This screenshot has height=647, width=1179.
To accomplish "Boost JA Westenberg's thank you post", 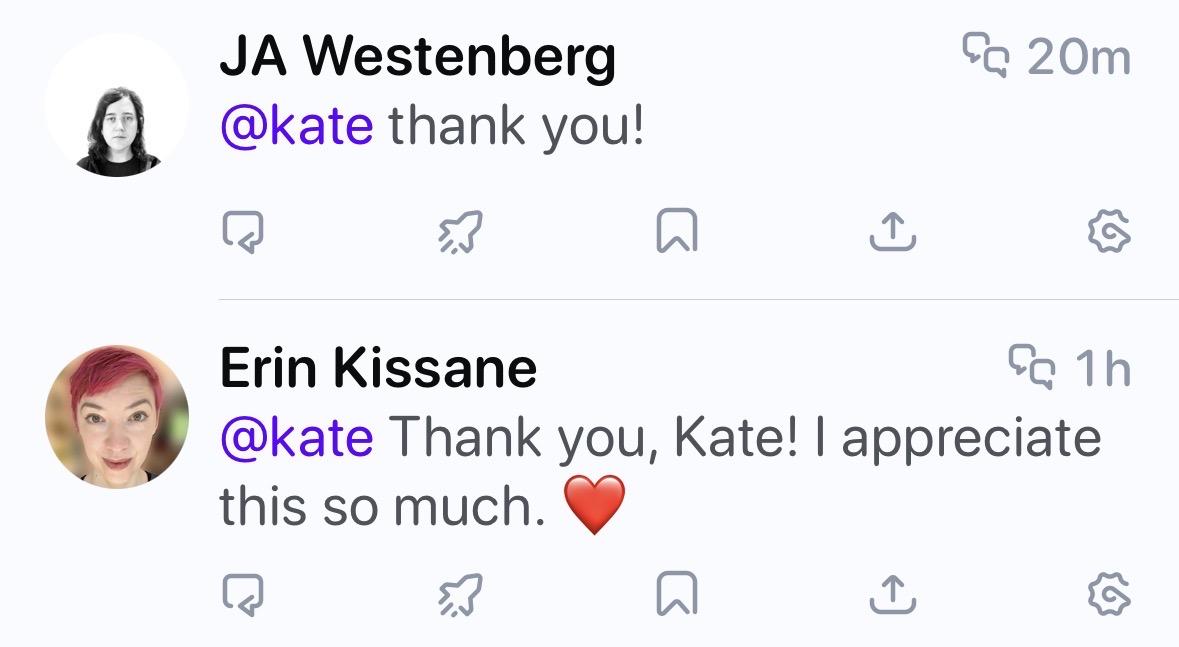I will tap(461, 233).
